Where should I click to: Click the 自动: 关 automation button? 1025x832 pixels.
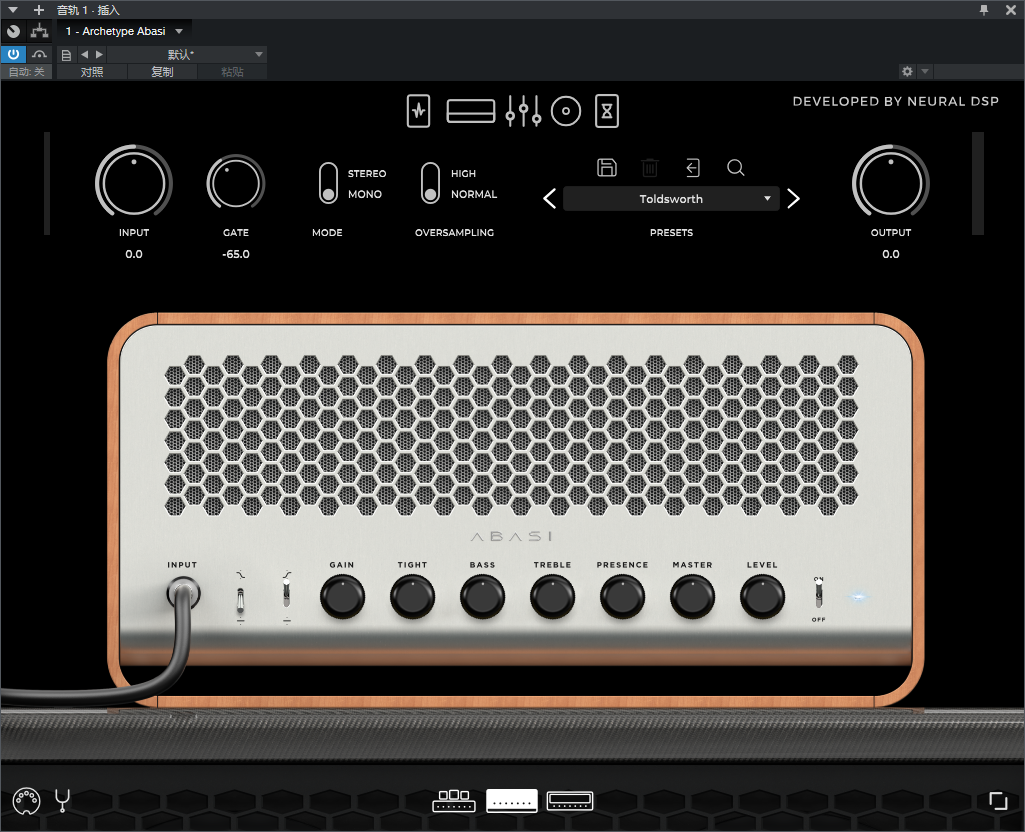[26, 72]
